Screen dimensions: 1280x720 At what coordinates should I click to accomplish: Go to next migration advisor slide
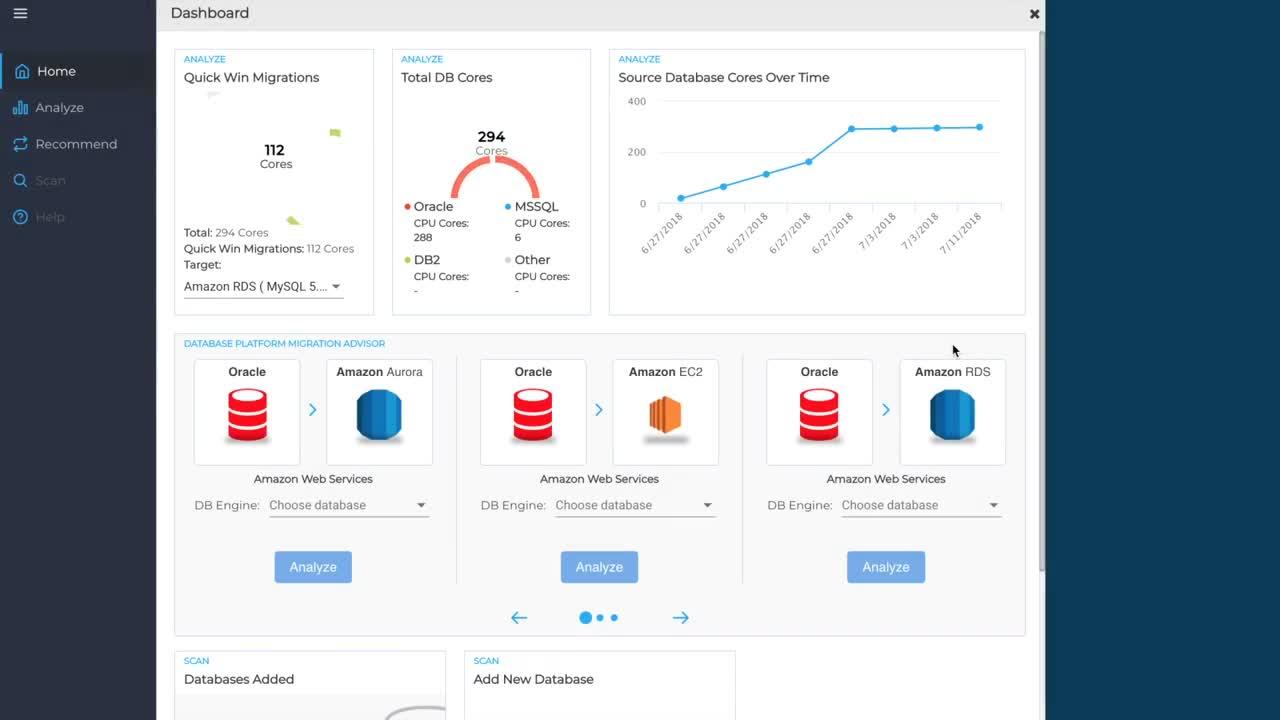[681, 618]
